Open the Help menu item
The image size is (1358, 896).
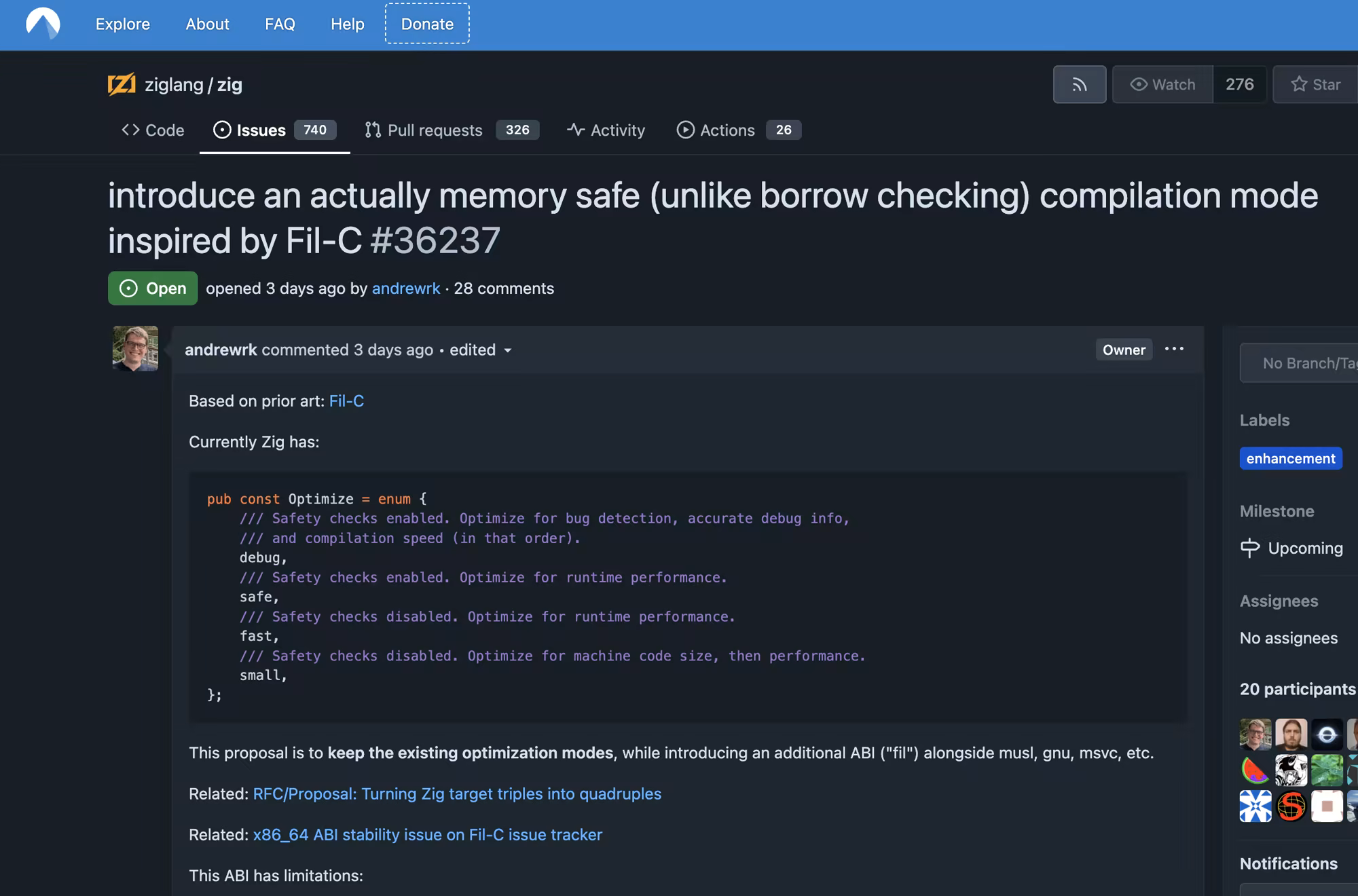(x=348, y=24)
